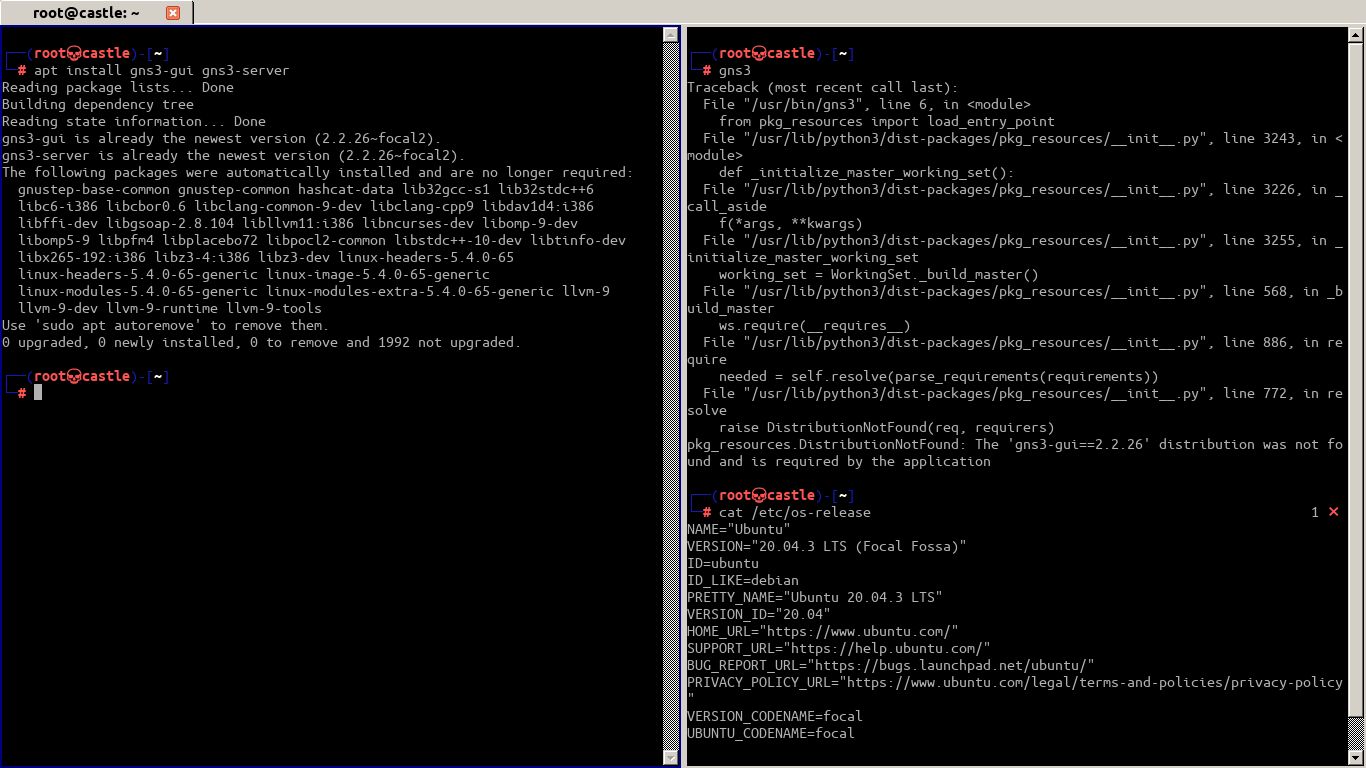Screen dimensions: 1366x768
Task: Click the 'UBUNTU_CODENAME=focal' line
Action: click(771, 733)
